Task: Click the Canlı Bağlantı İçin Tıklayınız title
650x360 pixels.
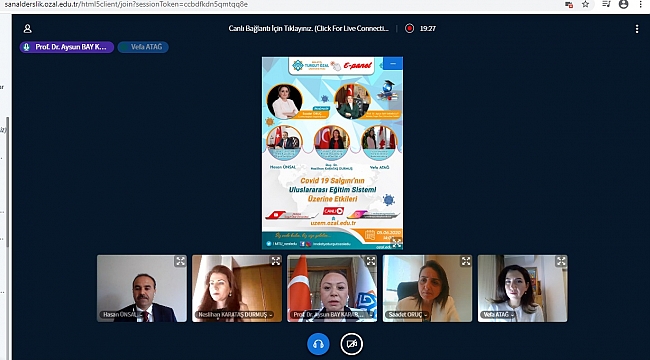Action: click(x=309, y=29)
